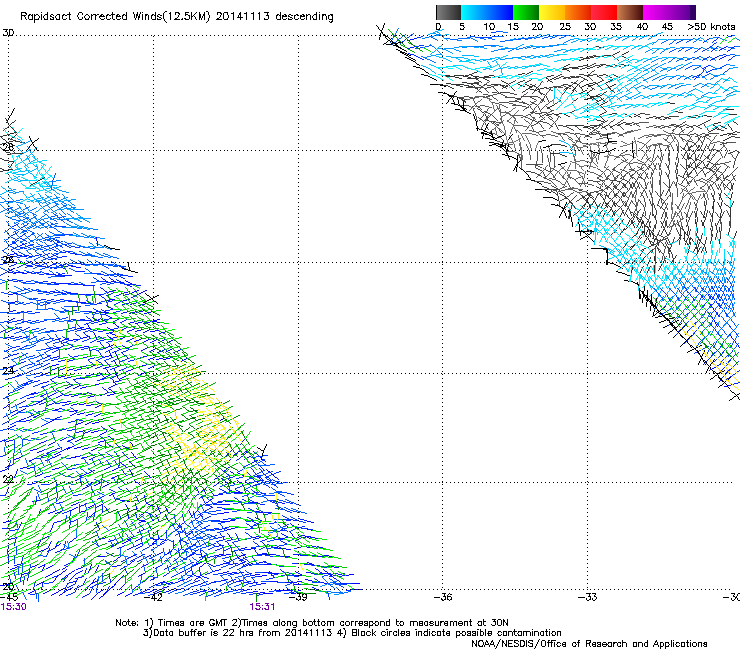Click the cyan 5-10 knots legend swatch

474,12
